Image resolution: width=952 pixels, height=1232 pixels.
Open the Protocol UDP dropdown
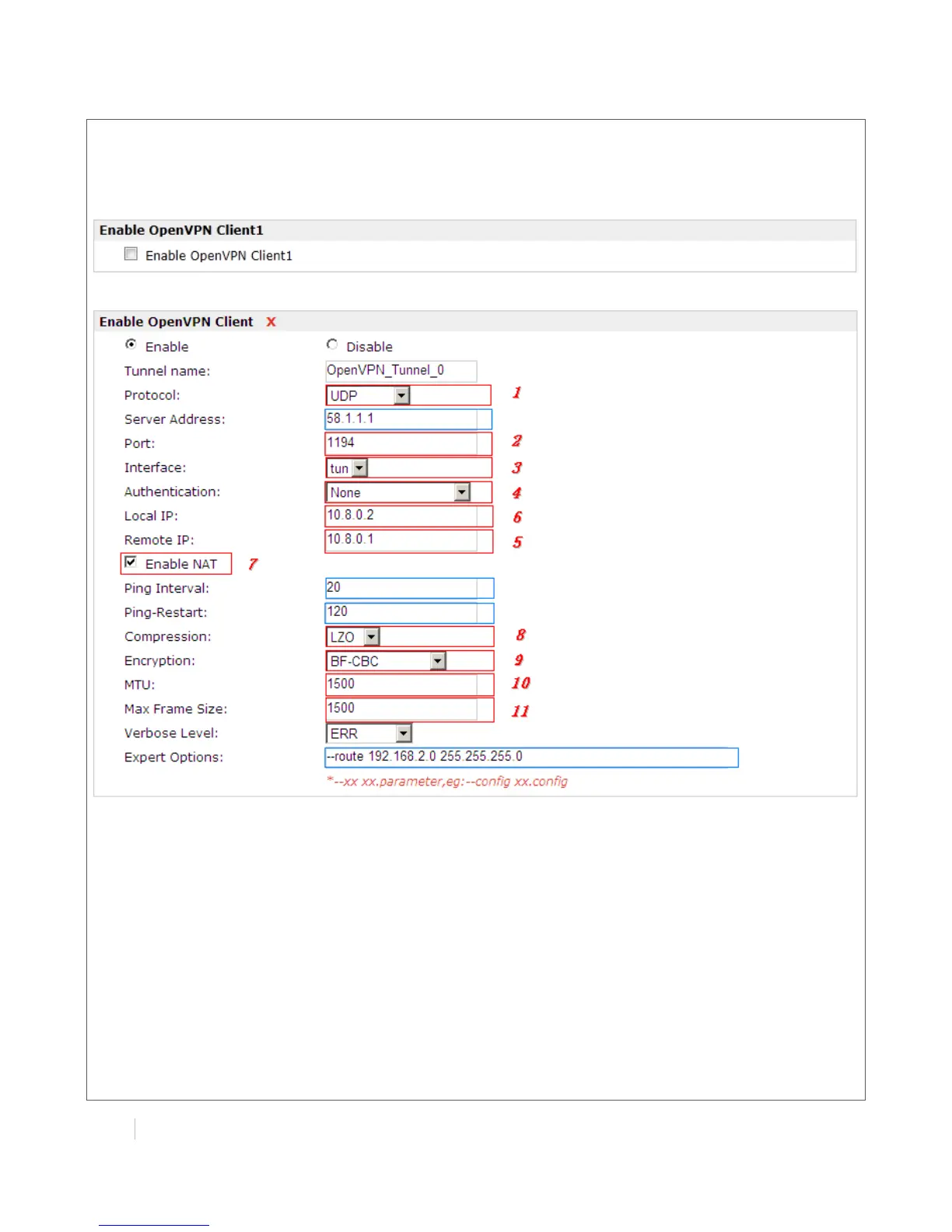[x=368, y=396]
